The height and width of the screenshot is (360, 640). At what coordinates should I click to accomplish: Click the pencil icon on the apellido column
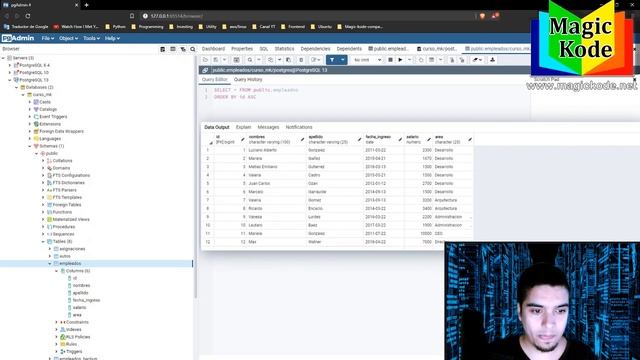click(x=360, y=140)
